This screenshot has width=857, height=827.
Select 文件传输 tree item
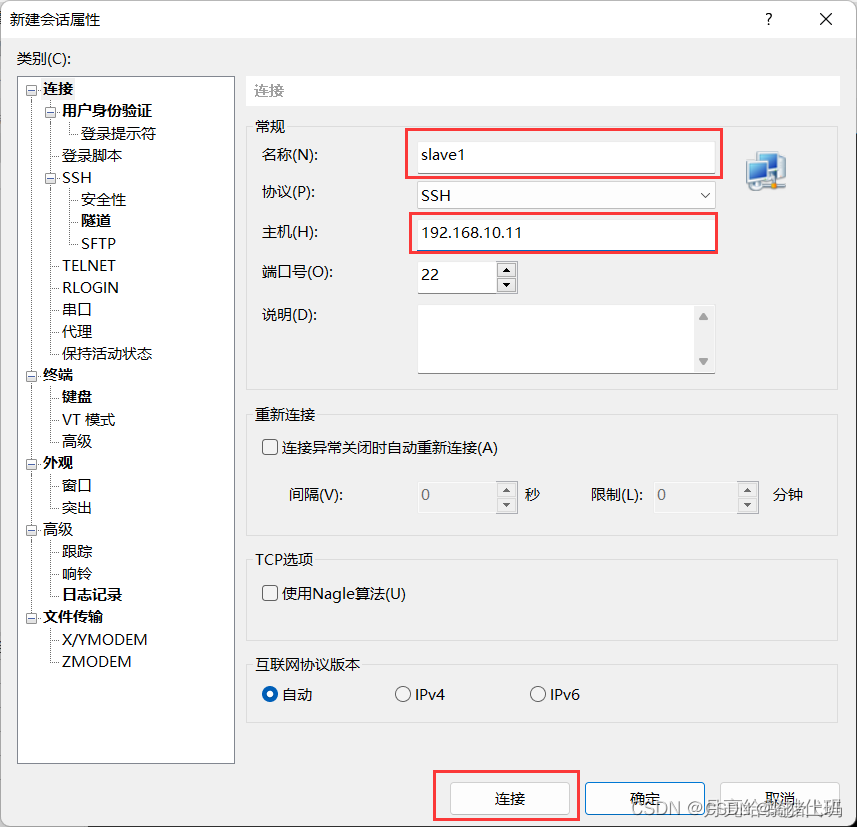tap(73, 617)
